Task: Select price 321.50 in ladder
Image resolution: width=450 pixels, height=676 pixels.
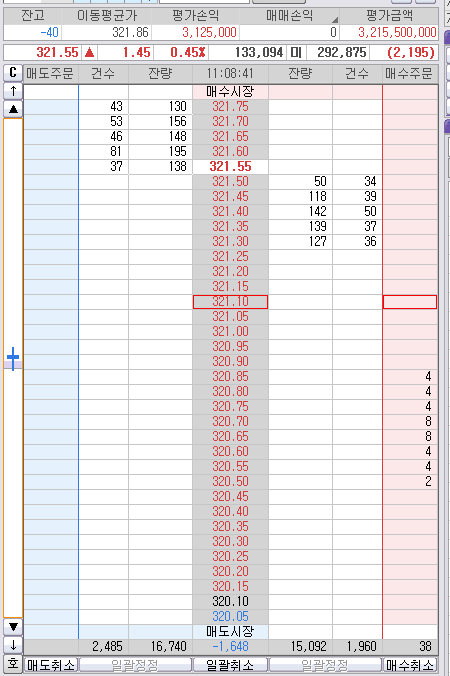Action: [x=230, y=182]
